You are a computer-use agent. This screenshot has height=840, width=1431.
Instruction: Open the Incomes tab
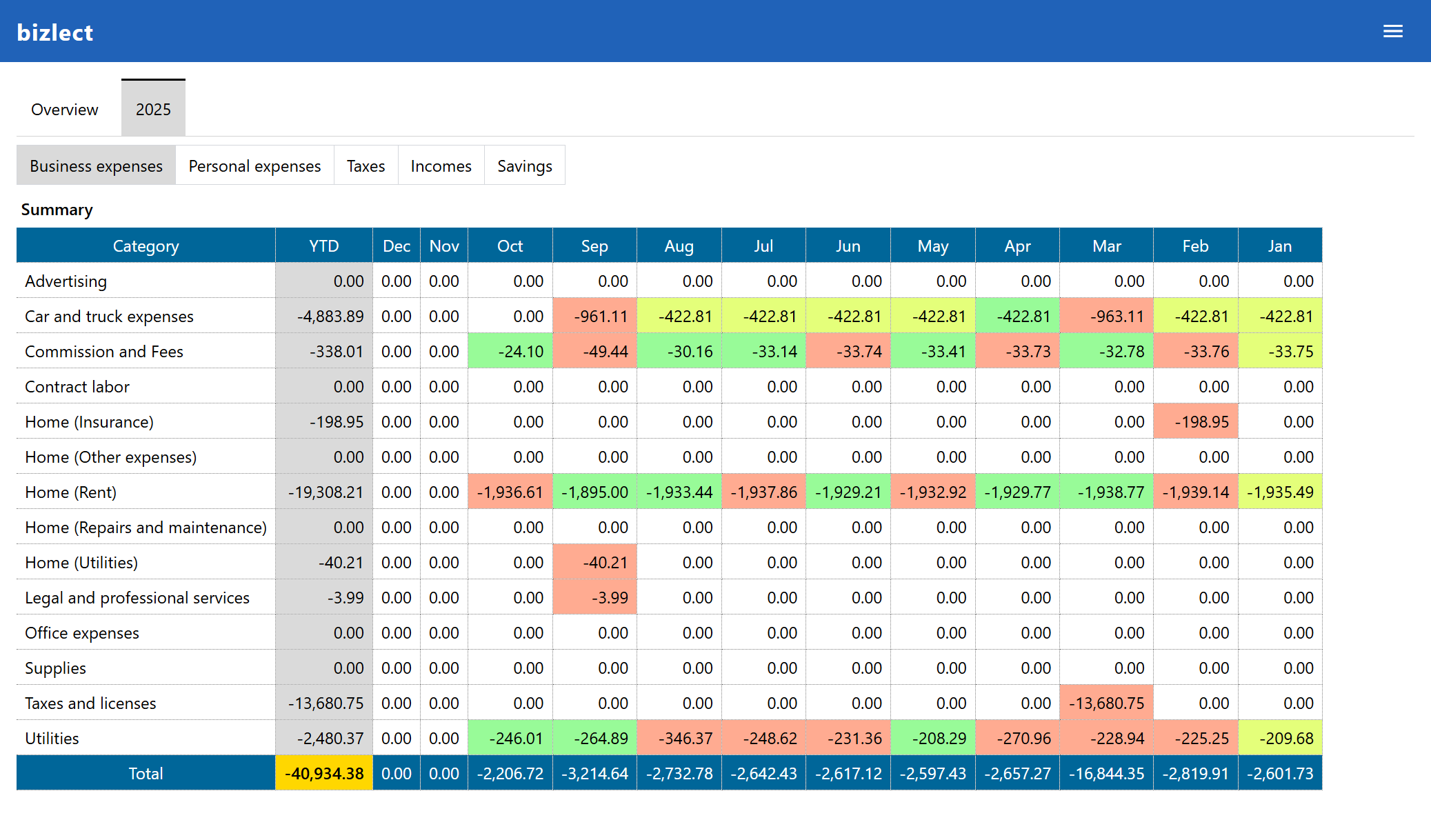click(x=440, y=166)
